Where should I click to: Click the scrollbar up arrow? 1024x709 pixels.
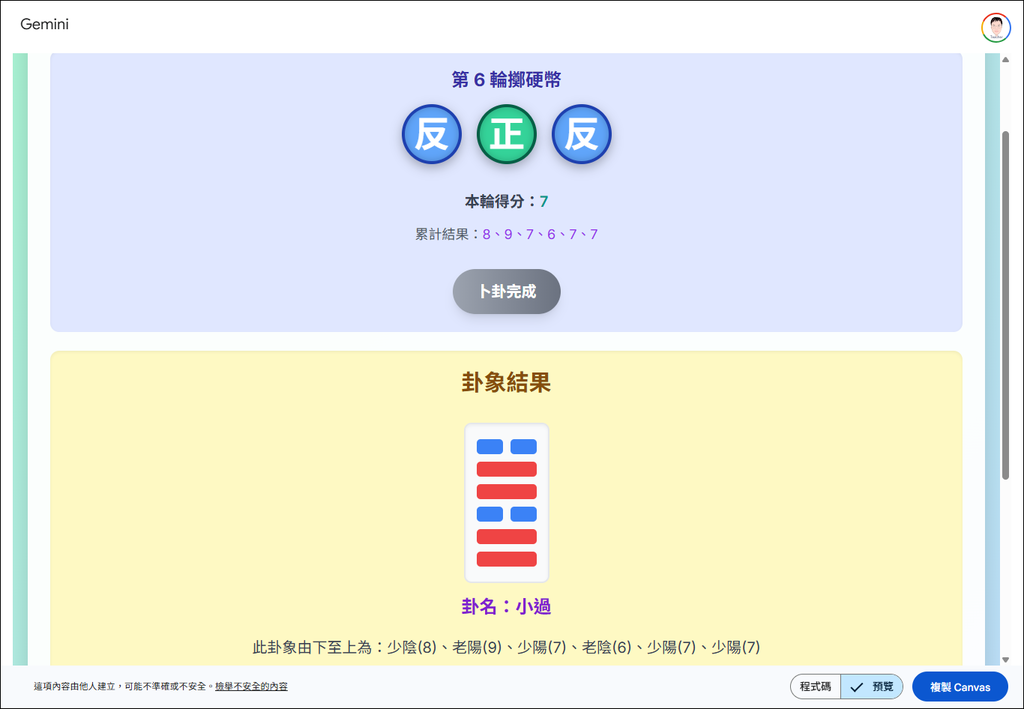1006,60
